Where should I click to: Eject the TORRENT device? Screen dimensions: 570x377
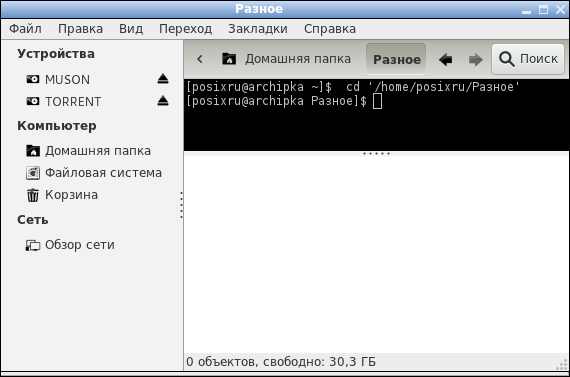click(163, 101)
